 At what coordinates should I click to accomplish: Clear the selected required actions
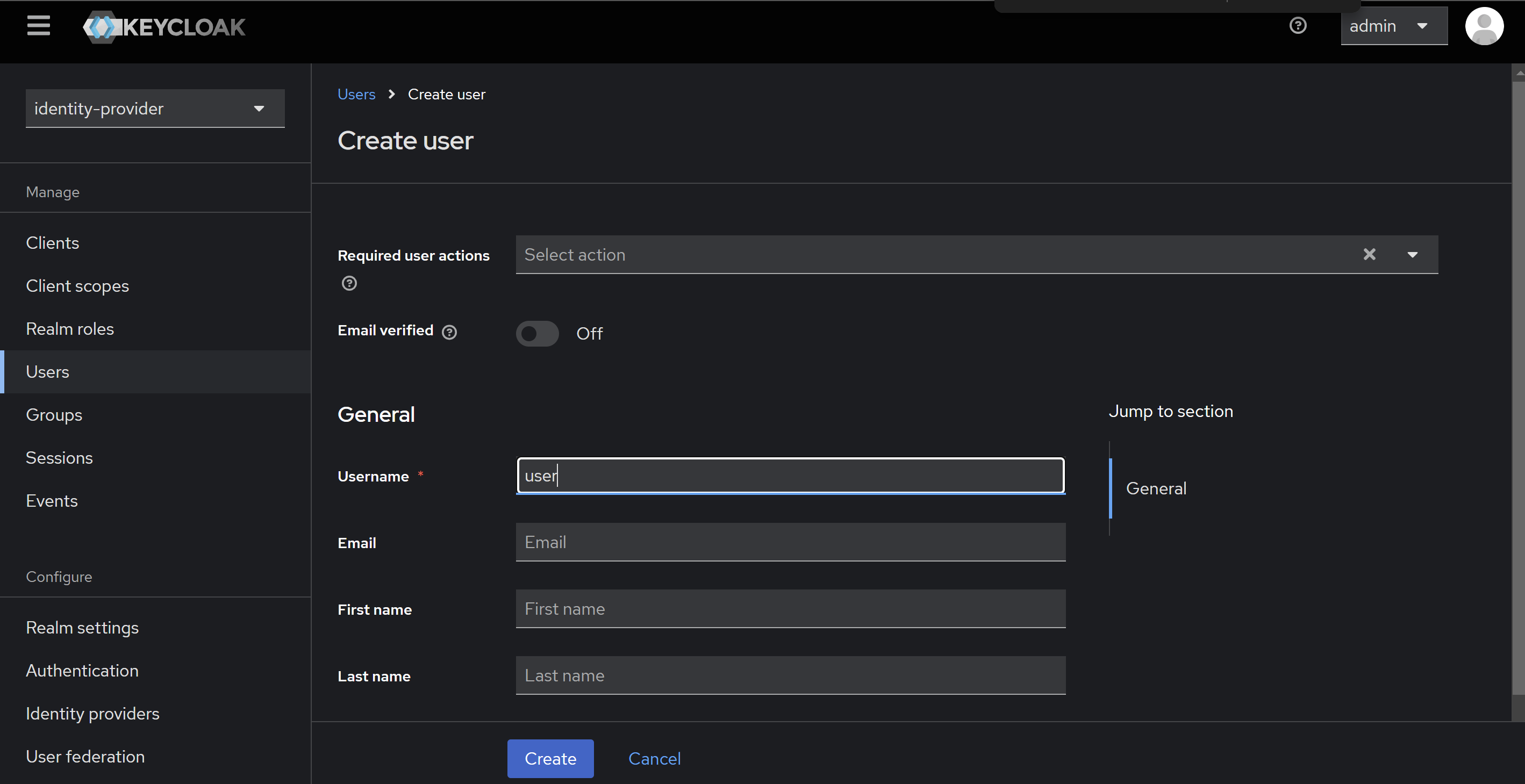1369,254
